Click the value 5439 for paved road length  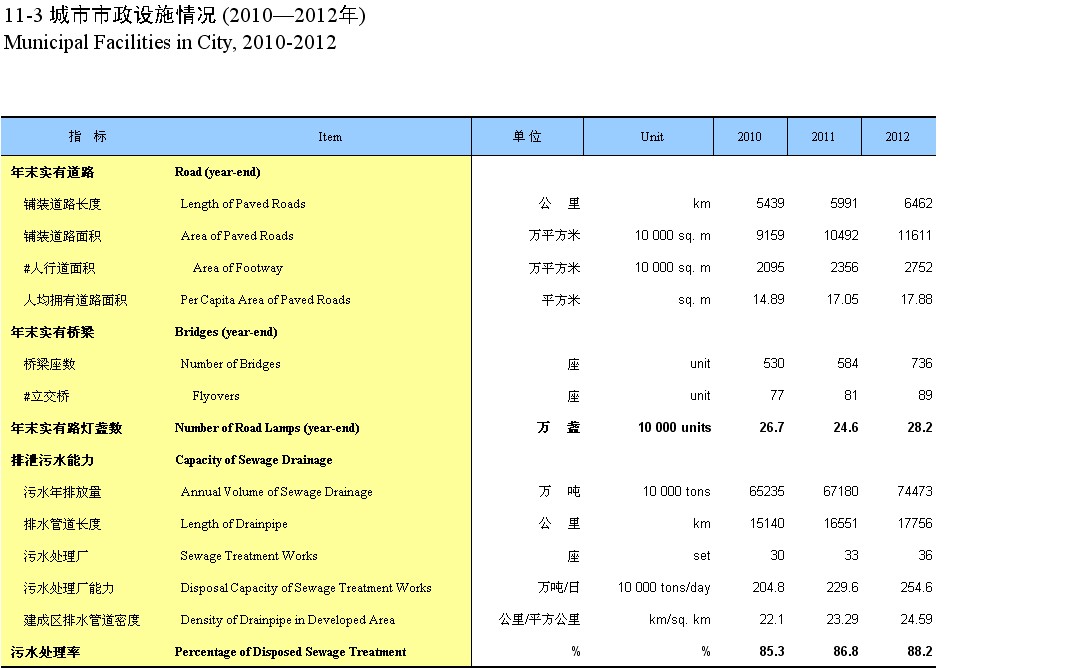point(770,203)
